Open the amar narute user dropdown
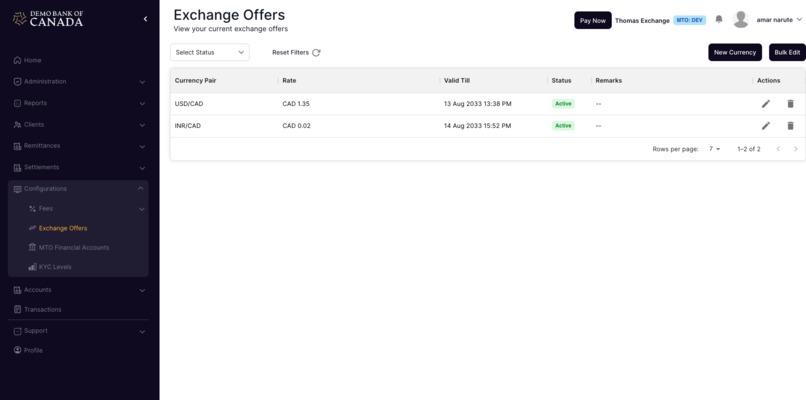This screenshot has height=400, width=806. (x=779, y=20)
